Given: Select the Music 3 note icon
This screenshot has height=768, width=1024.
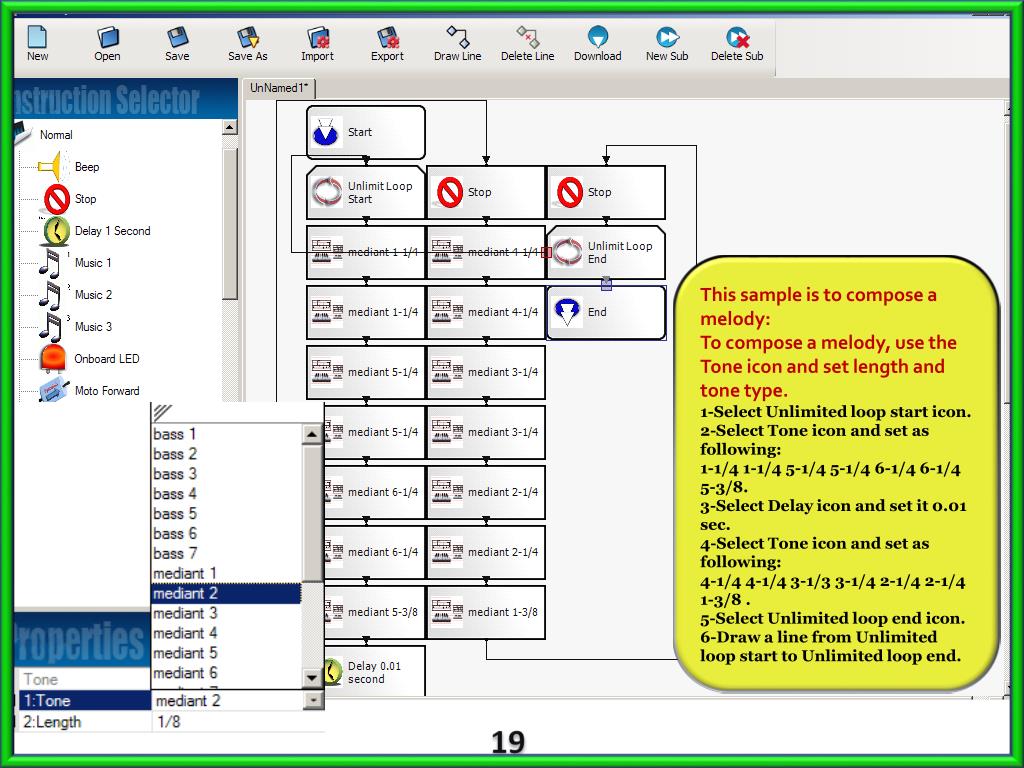Looking at the screenshot, I should (x=51, y=327).
